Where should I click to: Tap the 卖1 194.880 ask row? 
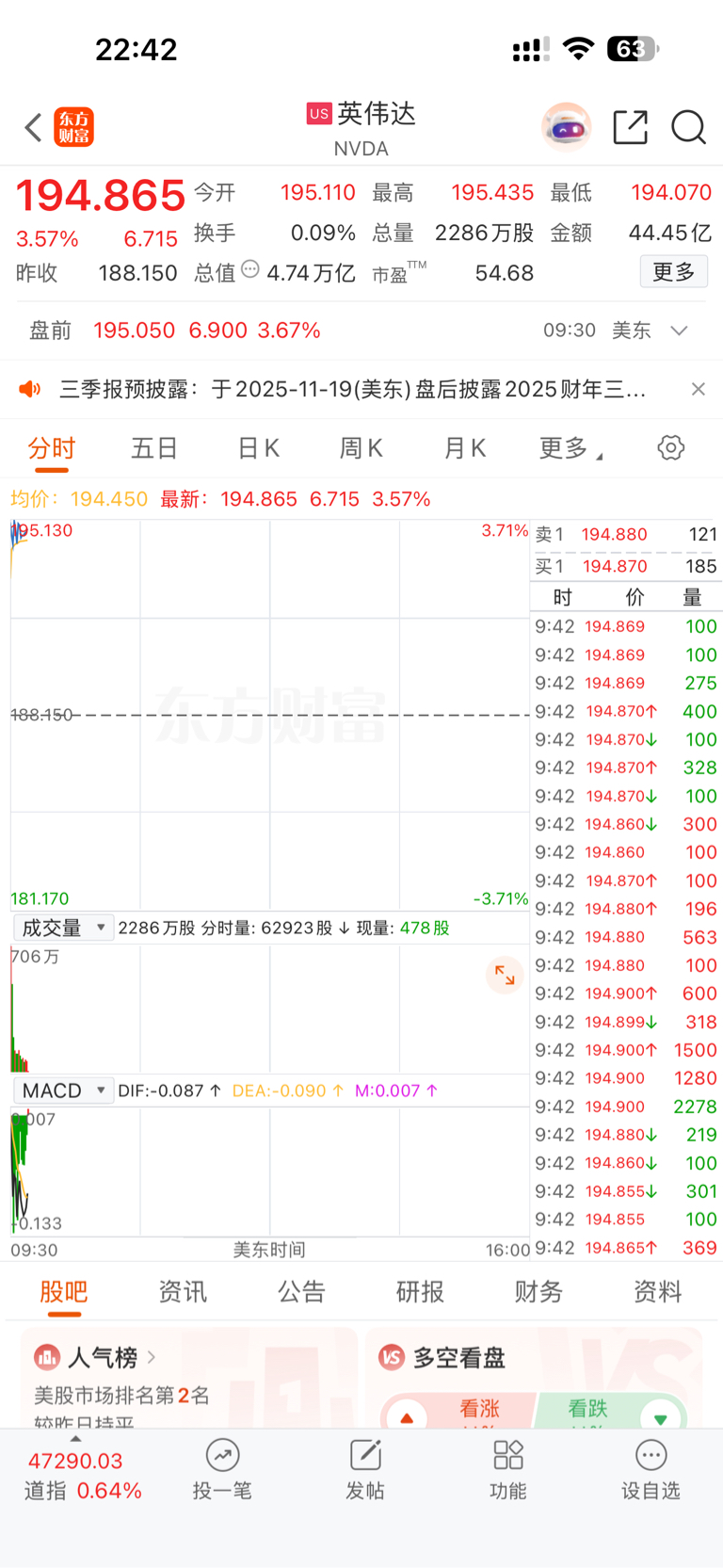tap(625, 534)
